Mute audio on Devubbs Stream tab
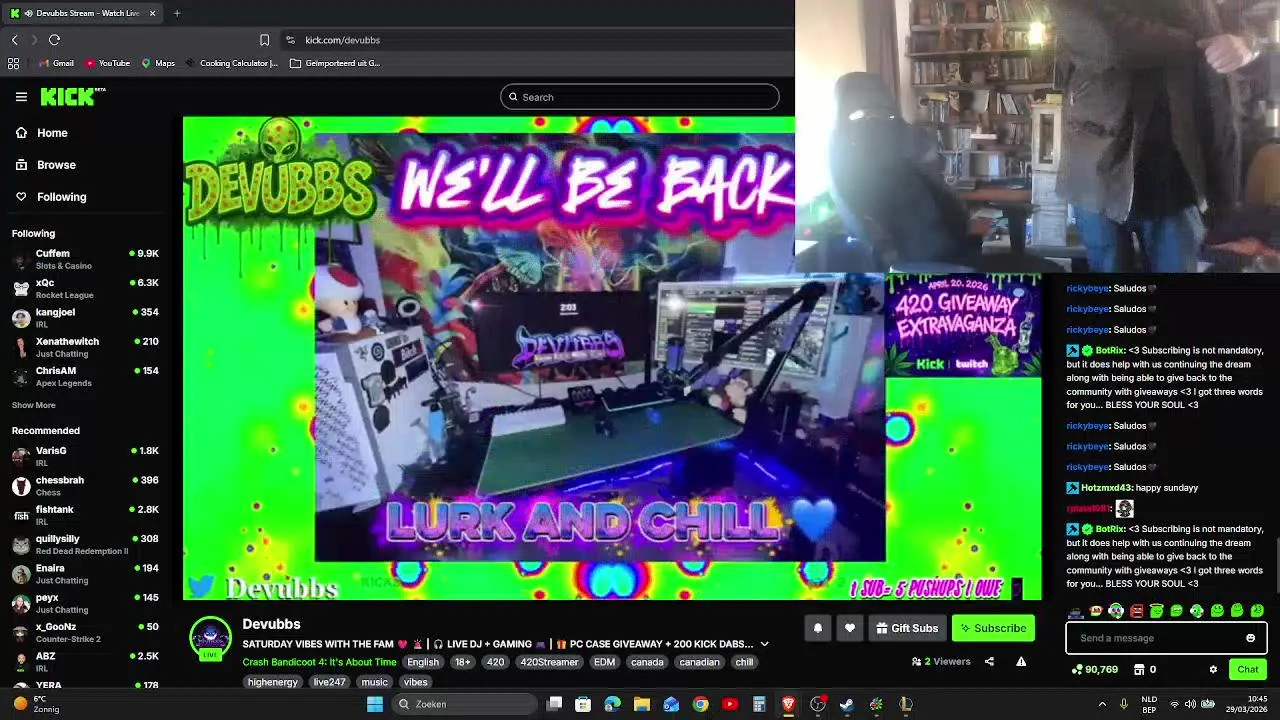The image size is (1280, 720). tap(28, 13)
